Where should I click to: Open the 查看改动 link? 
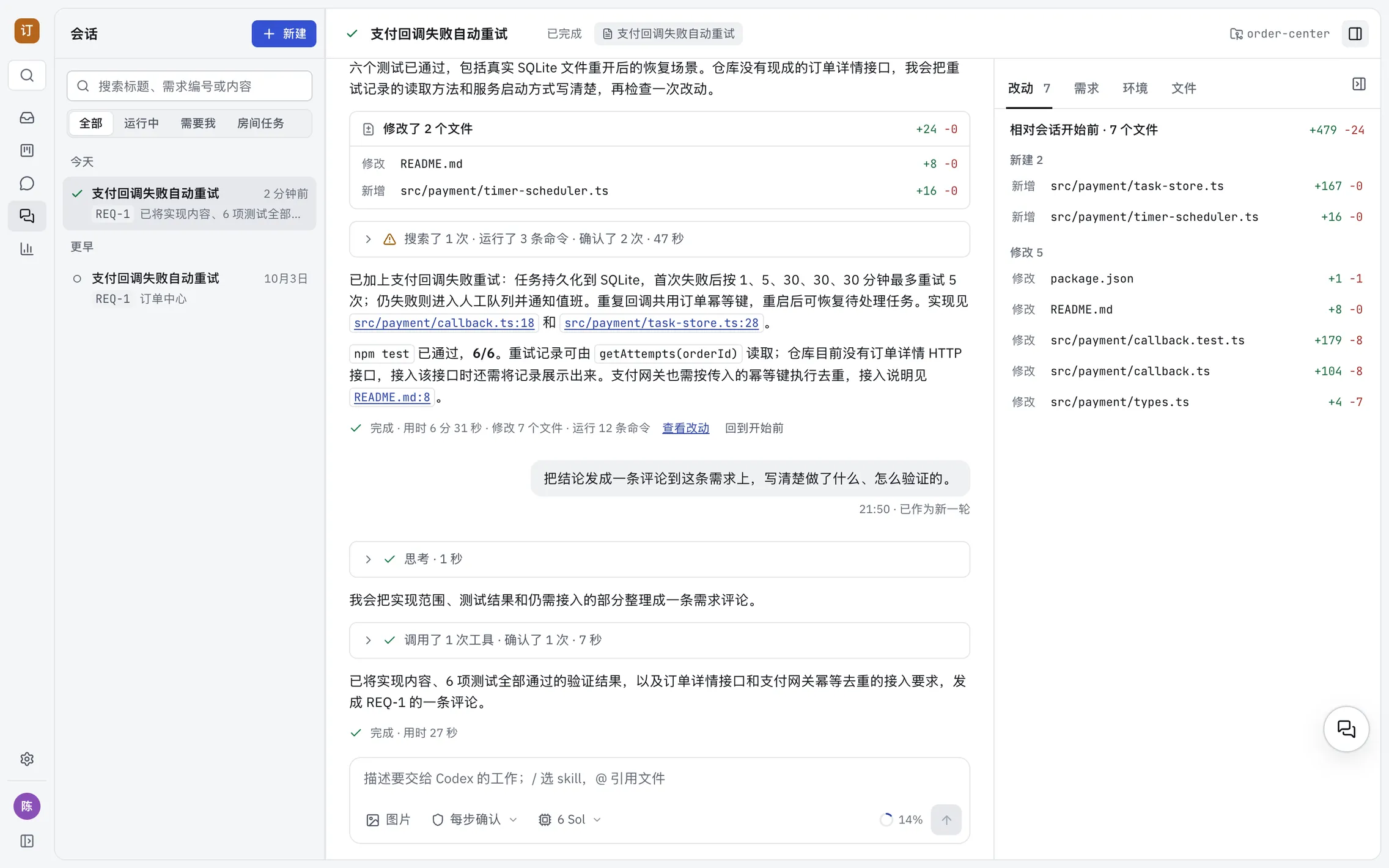click(x=685, y=428)
